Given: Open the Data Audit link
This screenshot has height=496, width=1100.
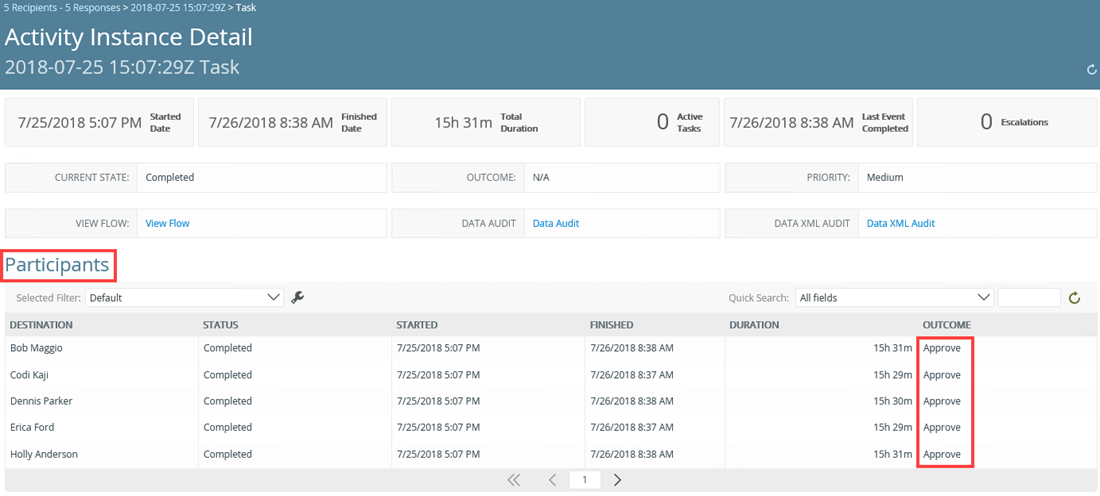Looking at the screenshot, I should (x=555, y=223).
